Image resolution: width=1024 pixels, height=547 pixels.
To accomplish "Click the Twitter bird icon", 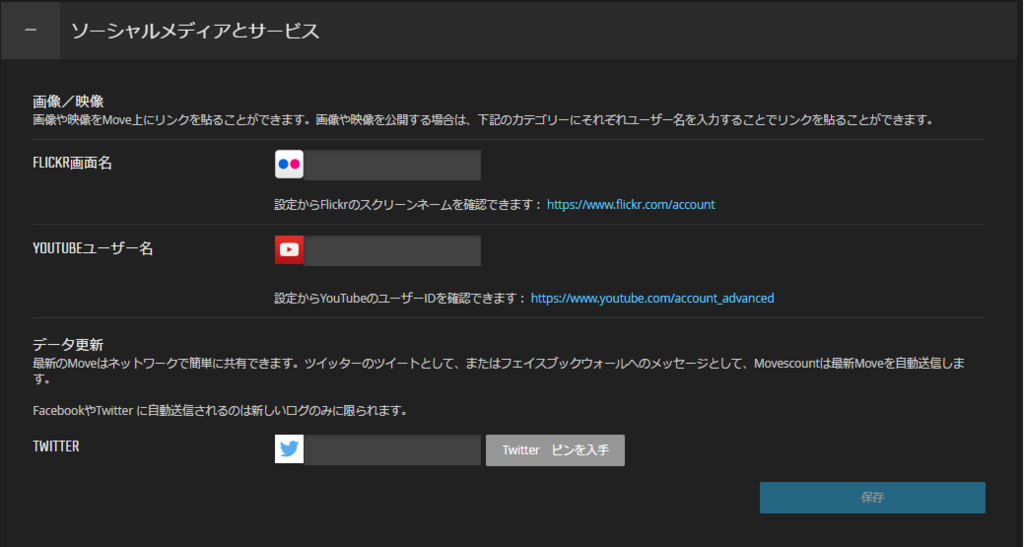I will coord(289,449).
